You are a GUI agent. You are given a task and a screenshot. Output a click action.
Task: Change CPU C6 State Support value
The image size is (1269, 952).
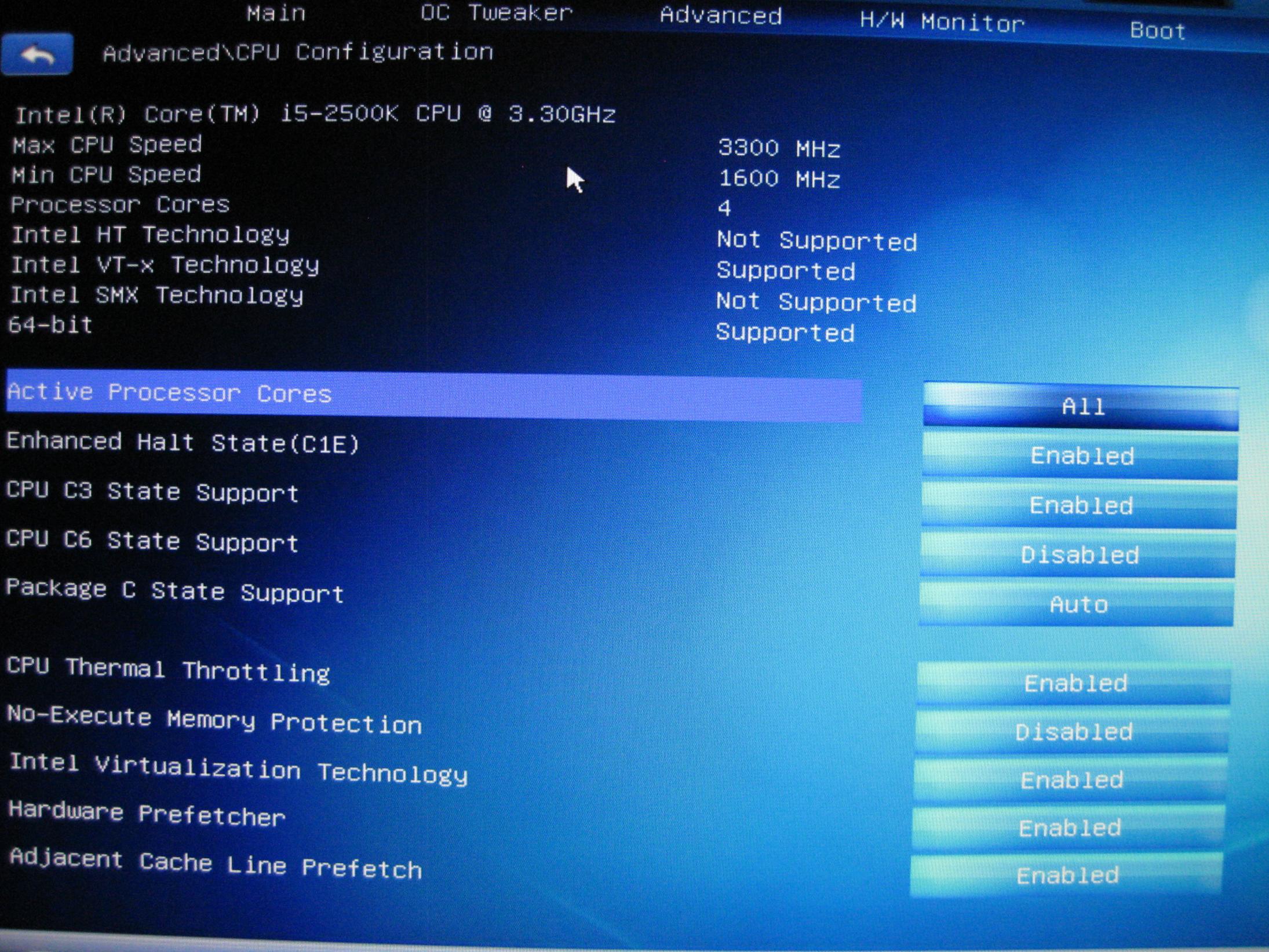point(1079,555)
